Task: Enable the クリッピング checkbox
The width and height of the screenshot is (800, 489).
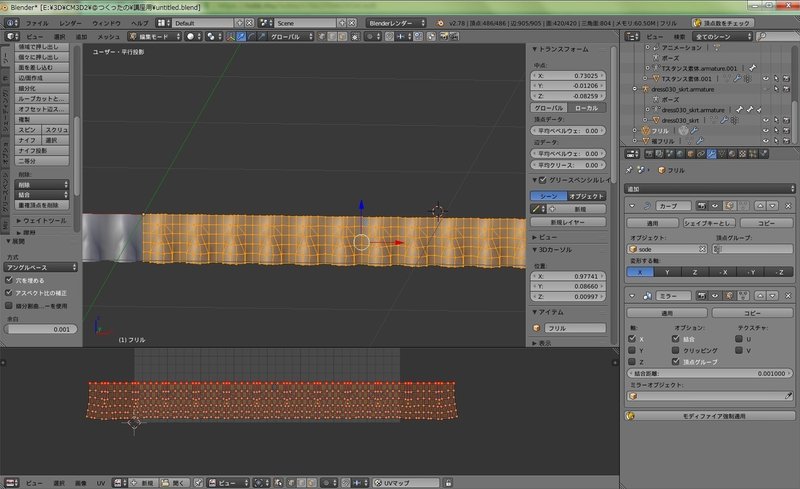Action: click(676, 350)
